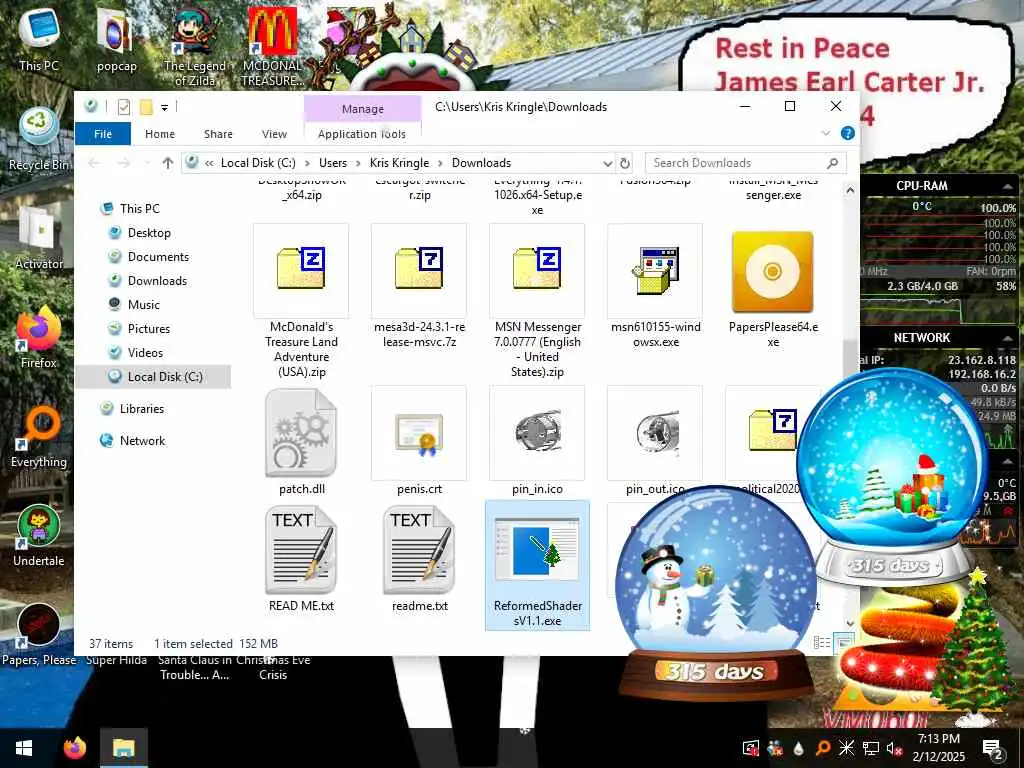Select Pictures in navigation pane

(148, 328)
